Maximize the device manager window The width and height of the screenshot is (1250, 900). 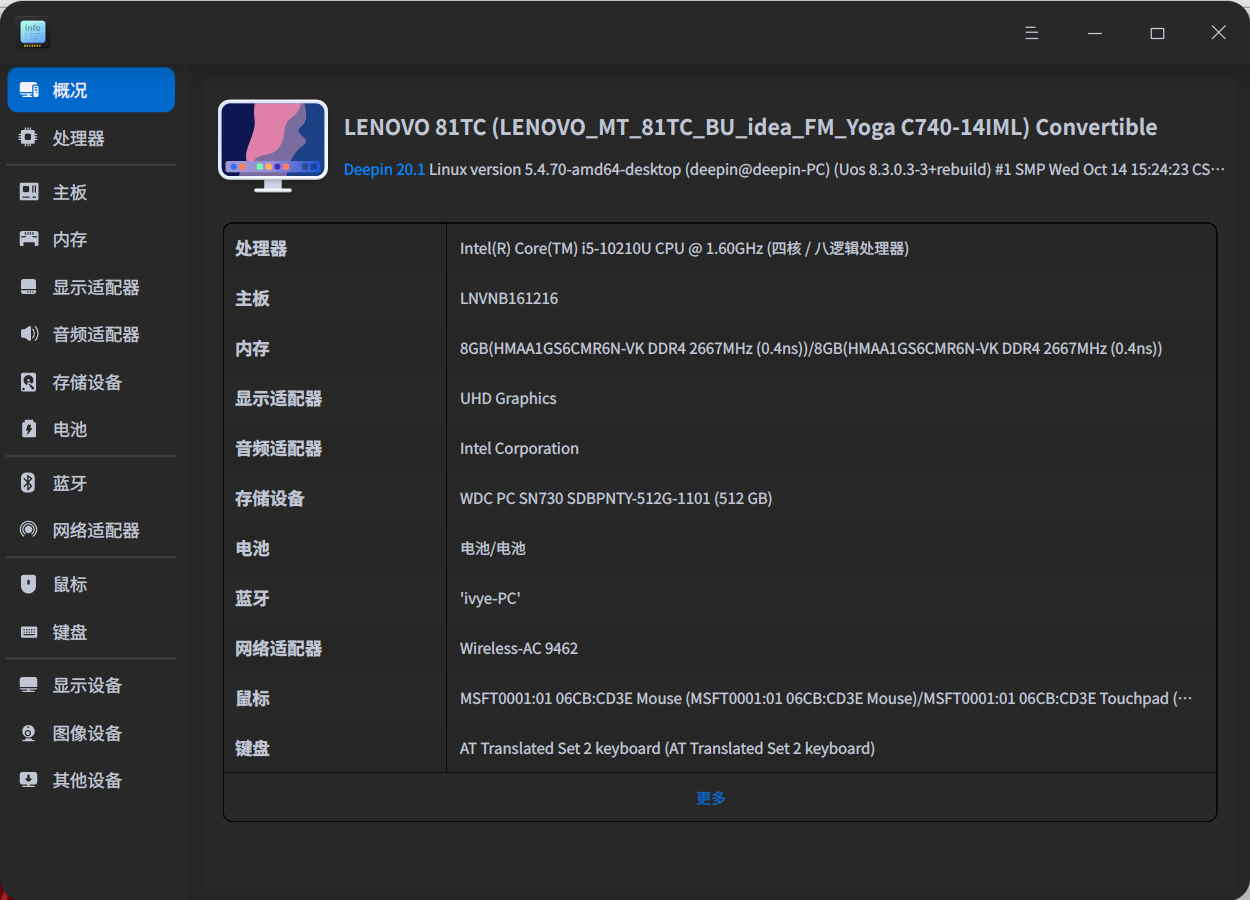point(1157,33)
